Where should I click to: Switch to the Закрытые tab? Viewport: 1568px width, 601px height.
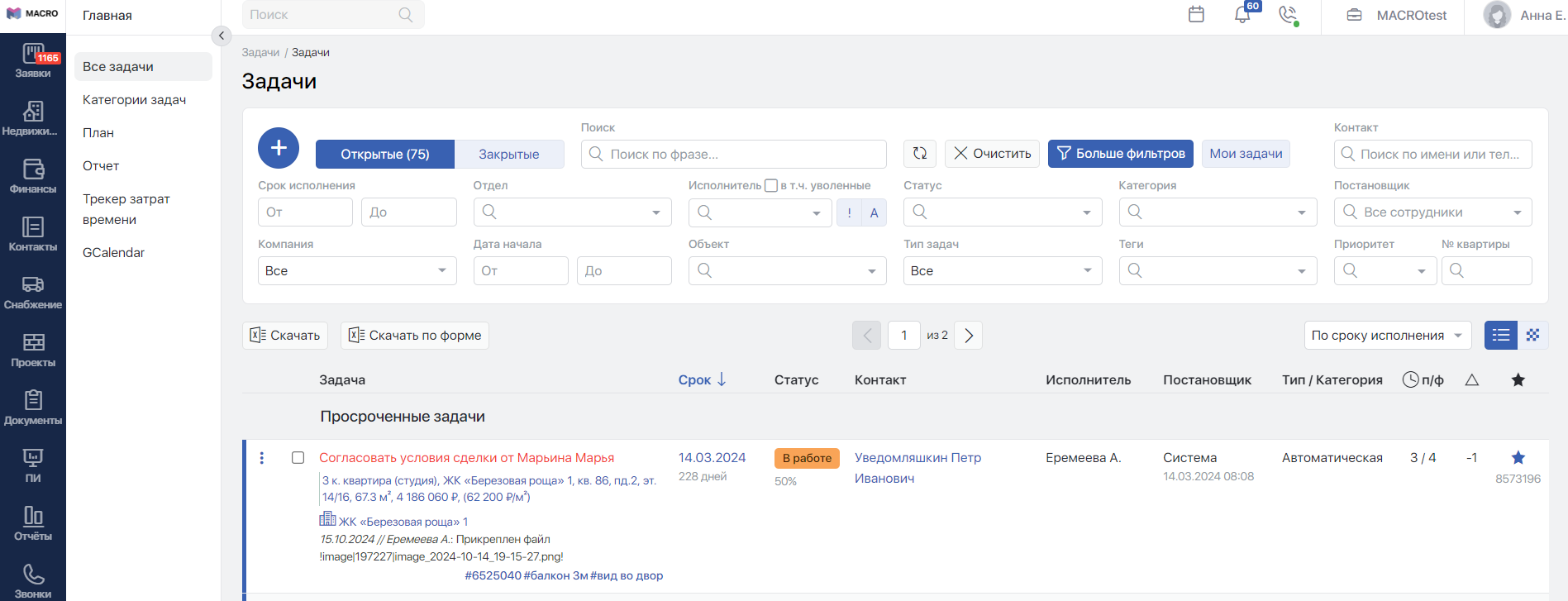508,155
